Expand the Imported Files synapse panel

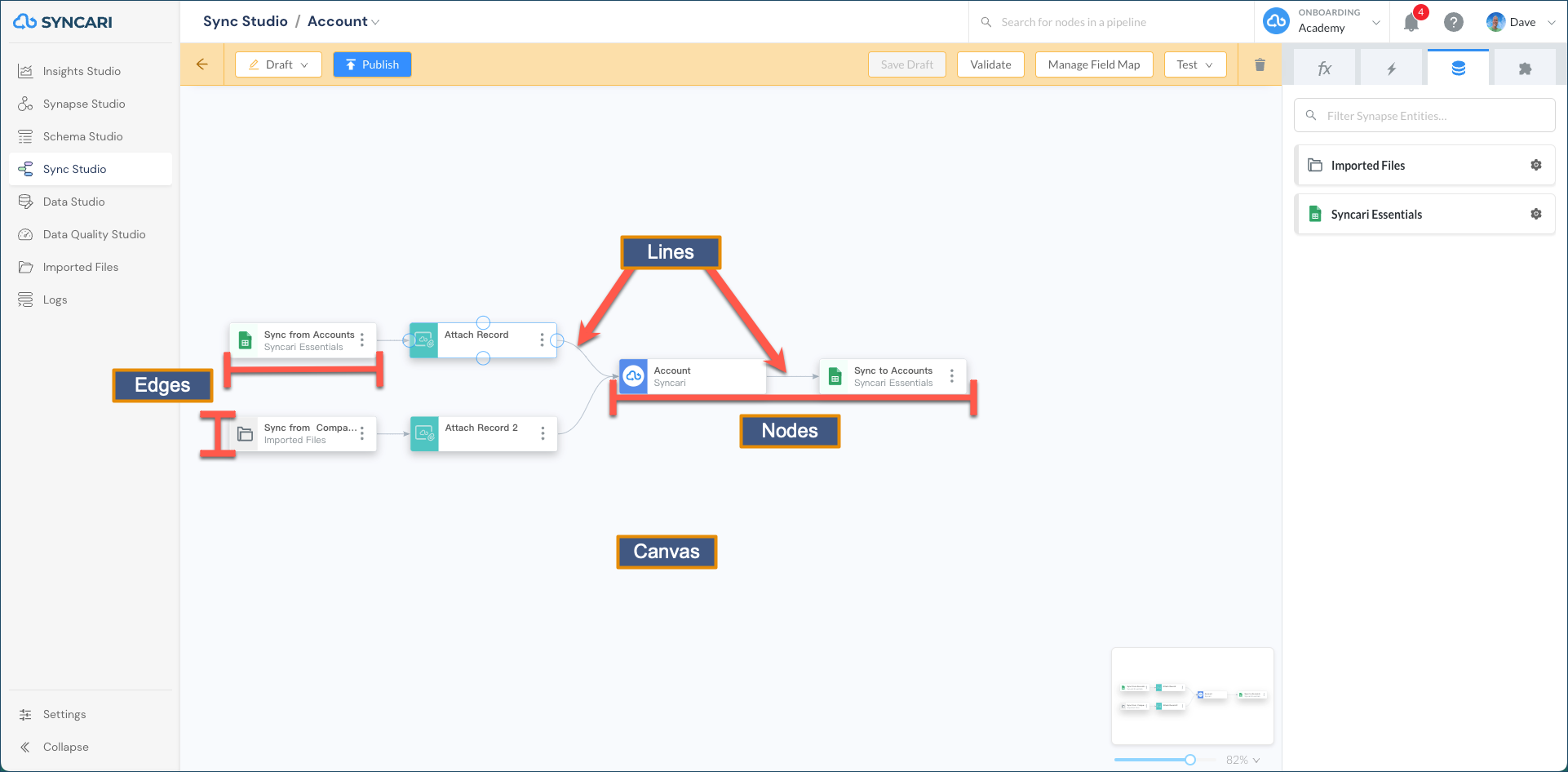click(x=1424, y=165)
